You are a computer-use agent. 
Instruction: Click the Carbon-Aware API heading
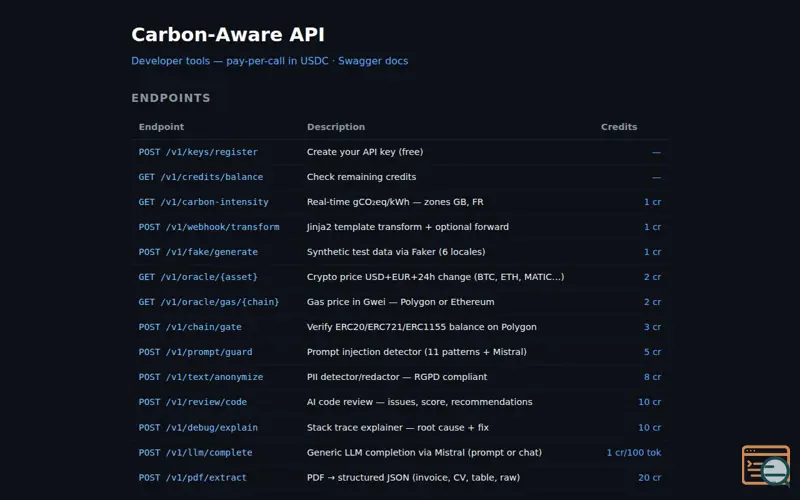pos(228,35)
